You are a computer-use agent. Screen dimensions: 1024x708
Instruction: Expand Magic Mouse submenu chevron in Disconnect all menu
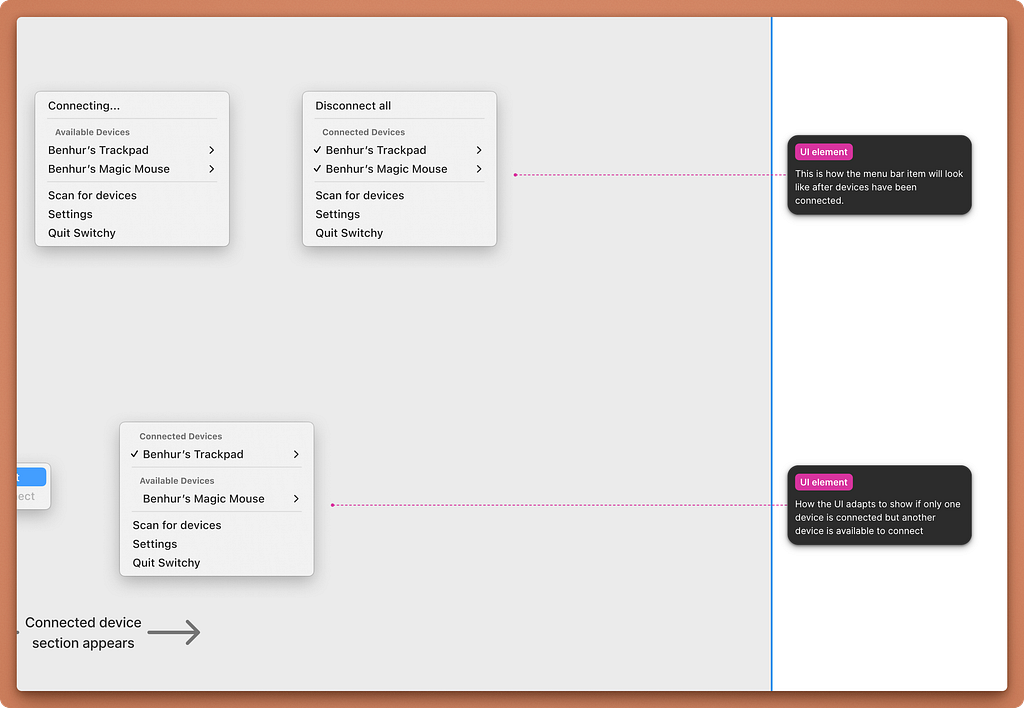click(479, 169)
